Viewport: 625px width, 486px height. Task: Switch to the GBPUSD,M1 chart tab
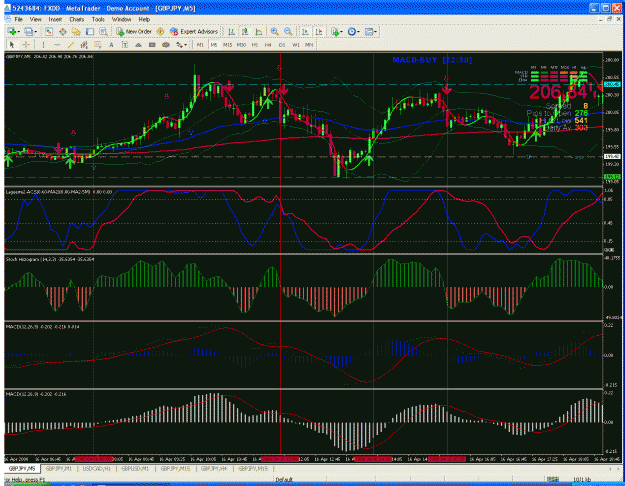[135, 469]
